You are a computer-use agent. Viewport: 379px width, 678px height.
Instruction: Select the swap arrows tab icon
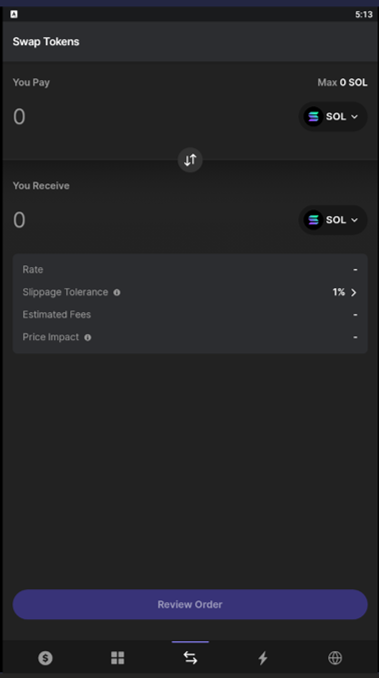pyautogui.click(x=190, y=658)
